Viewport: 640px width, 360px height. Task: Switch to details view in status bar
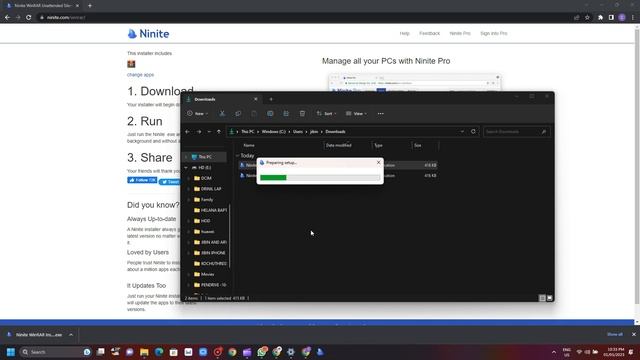pos(542,298)
